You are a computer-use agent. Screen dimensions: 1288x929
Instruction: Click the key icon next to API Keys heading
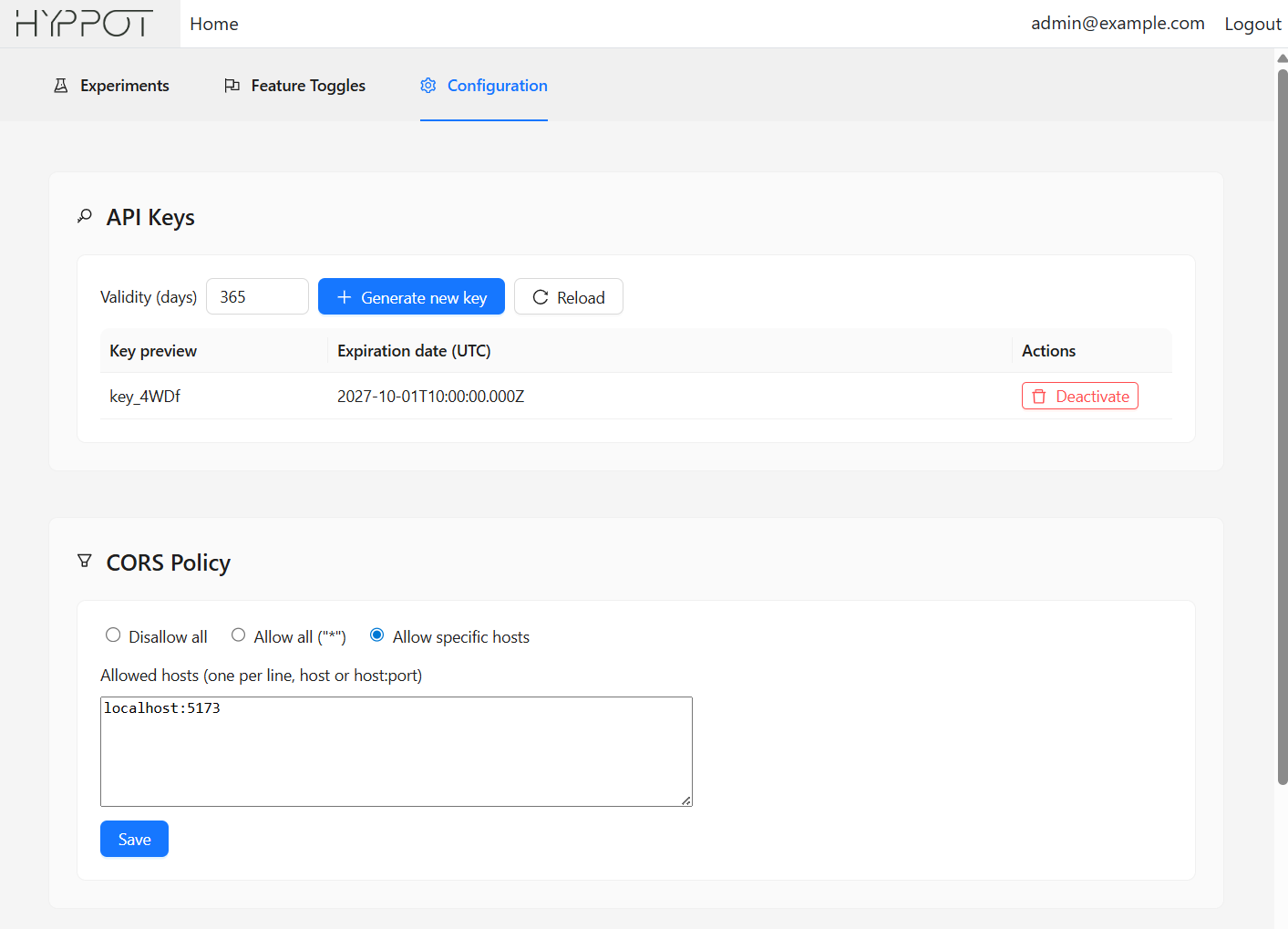coord(84,216)
